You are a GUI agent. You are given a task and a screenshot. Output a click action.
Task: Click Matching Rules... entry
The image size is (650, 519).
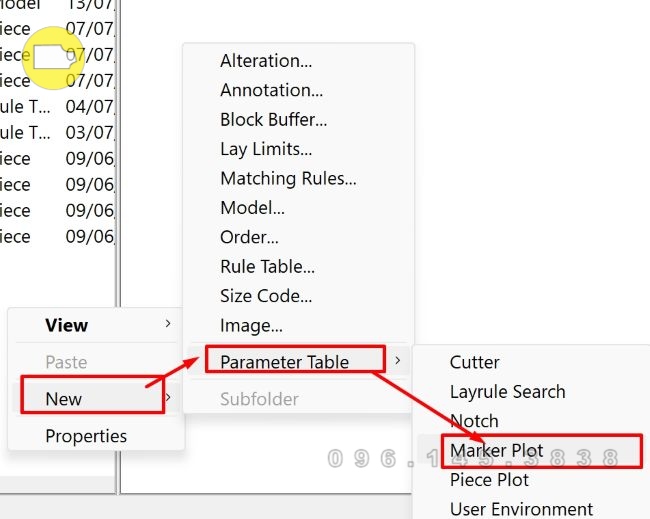pyautogui.click(x=288, y=179)
